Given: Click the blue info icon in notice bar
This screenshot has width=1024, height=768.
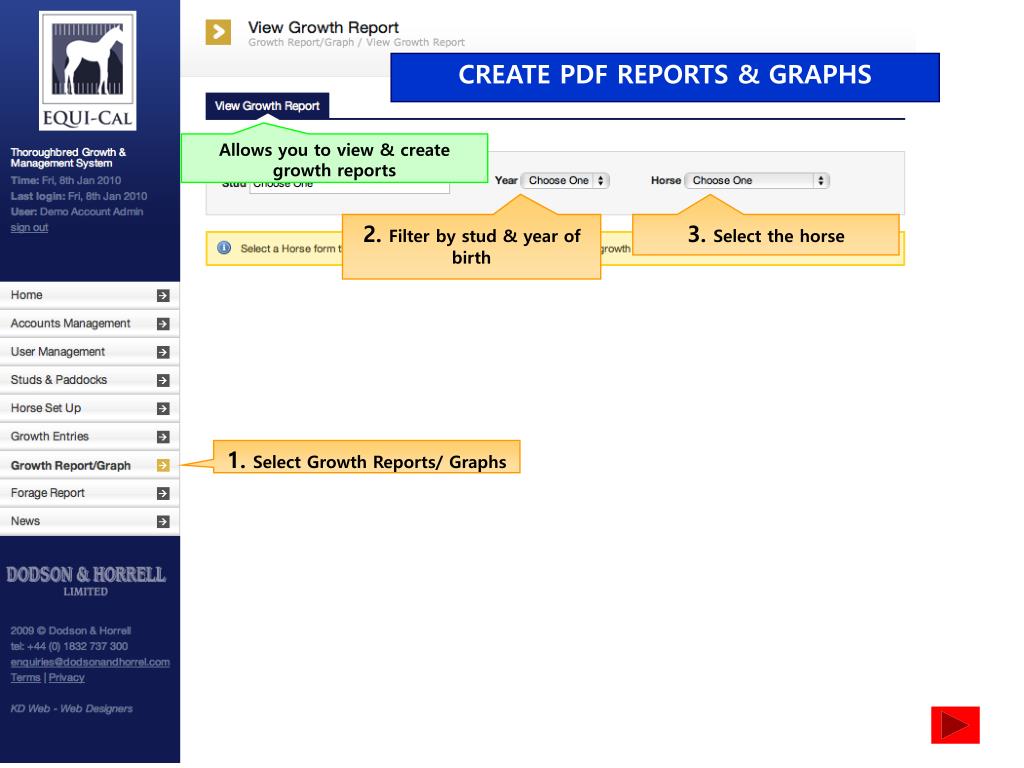Looking at the screenshot, I should click(x=224, y=248).
